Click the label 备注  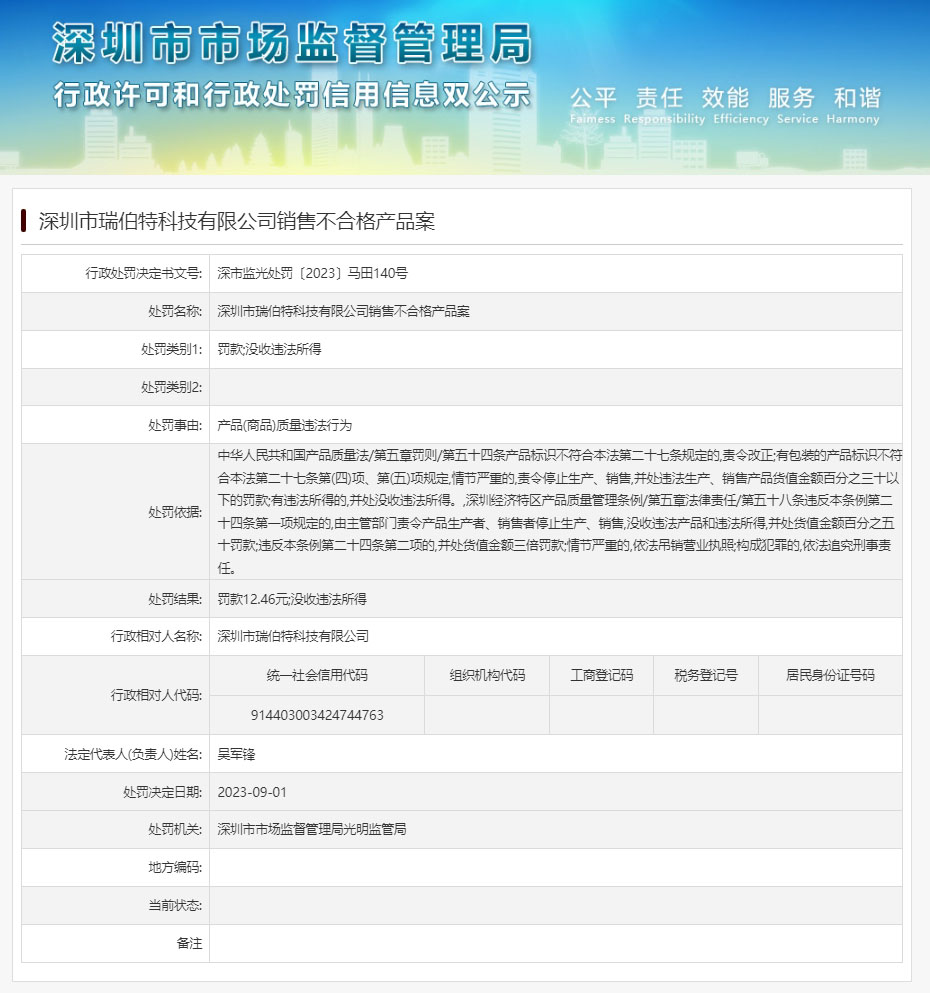coord(189,943)
